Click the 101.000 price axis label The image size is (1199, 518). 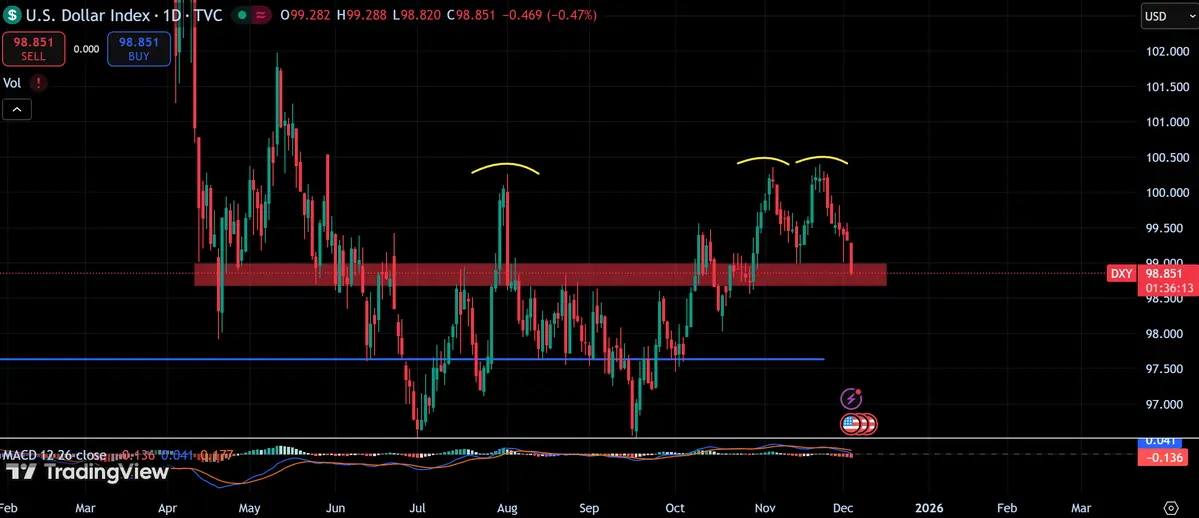click(1166, 122)
